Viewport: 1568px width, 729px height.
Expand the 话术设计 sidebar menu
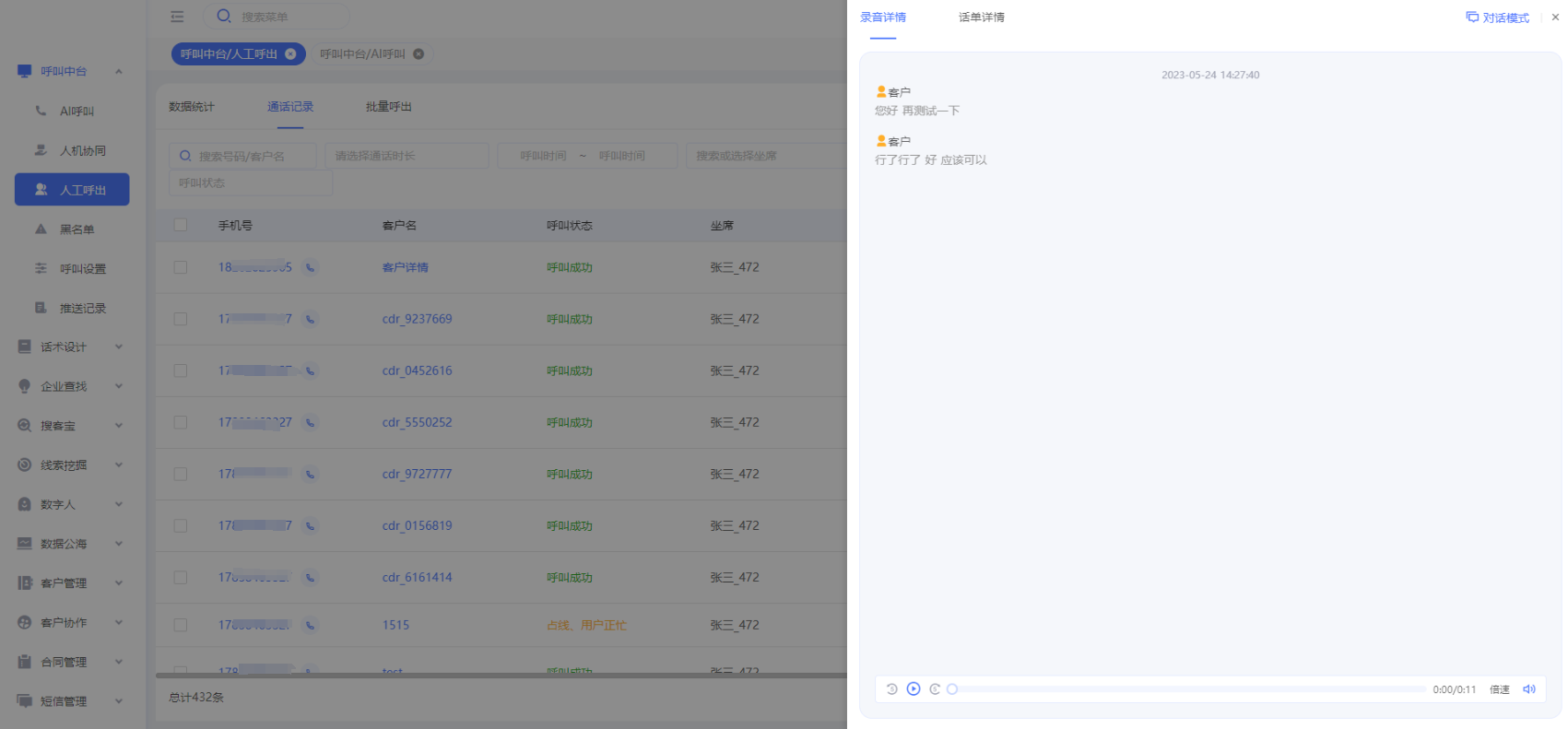[x=70, y=347]
